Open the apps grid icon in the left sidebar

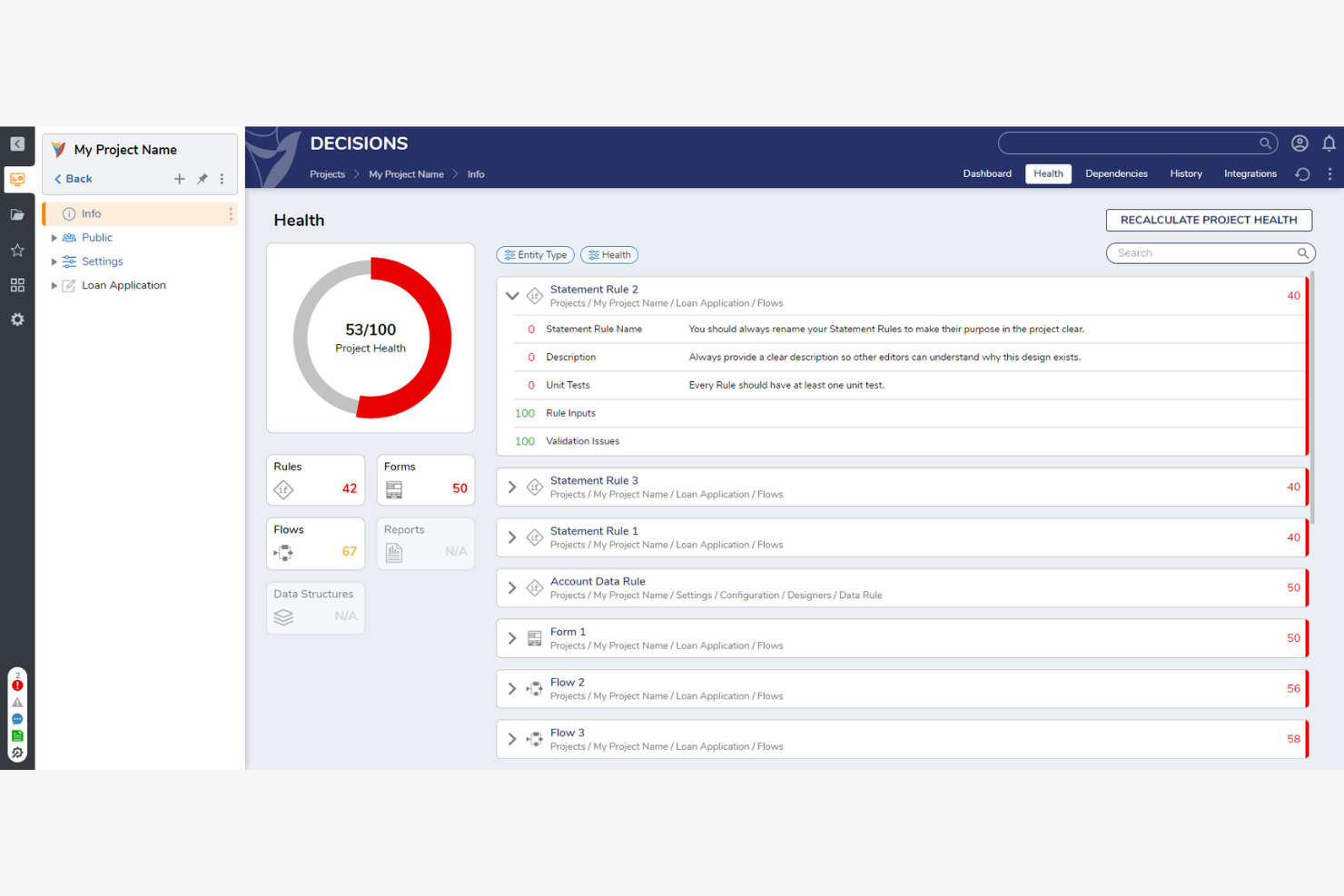pos(17,284)
